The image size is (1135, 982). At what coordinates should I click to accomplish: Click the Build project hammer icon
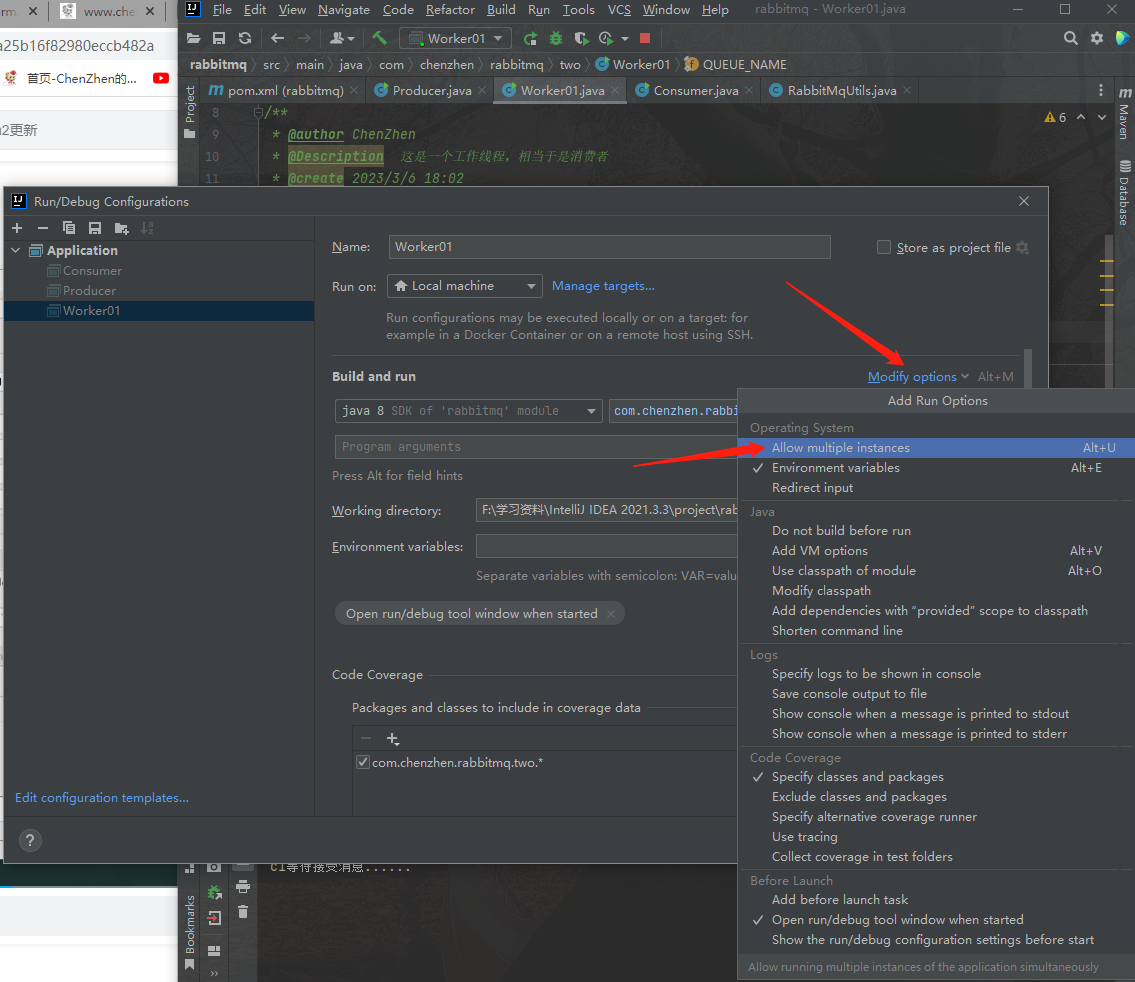click(x=379, y=38)
